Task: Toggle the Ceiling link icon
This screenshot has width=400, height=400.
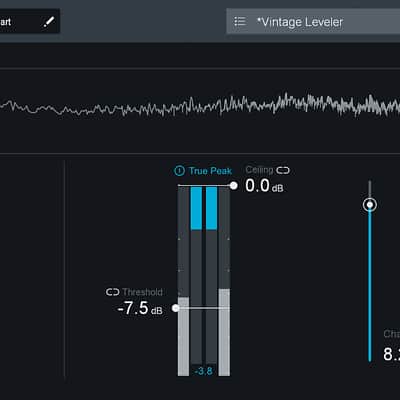Action: (283, 170)
